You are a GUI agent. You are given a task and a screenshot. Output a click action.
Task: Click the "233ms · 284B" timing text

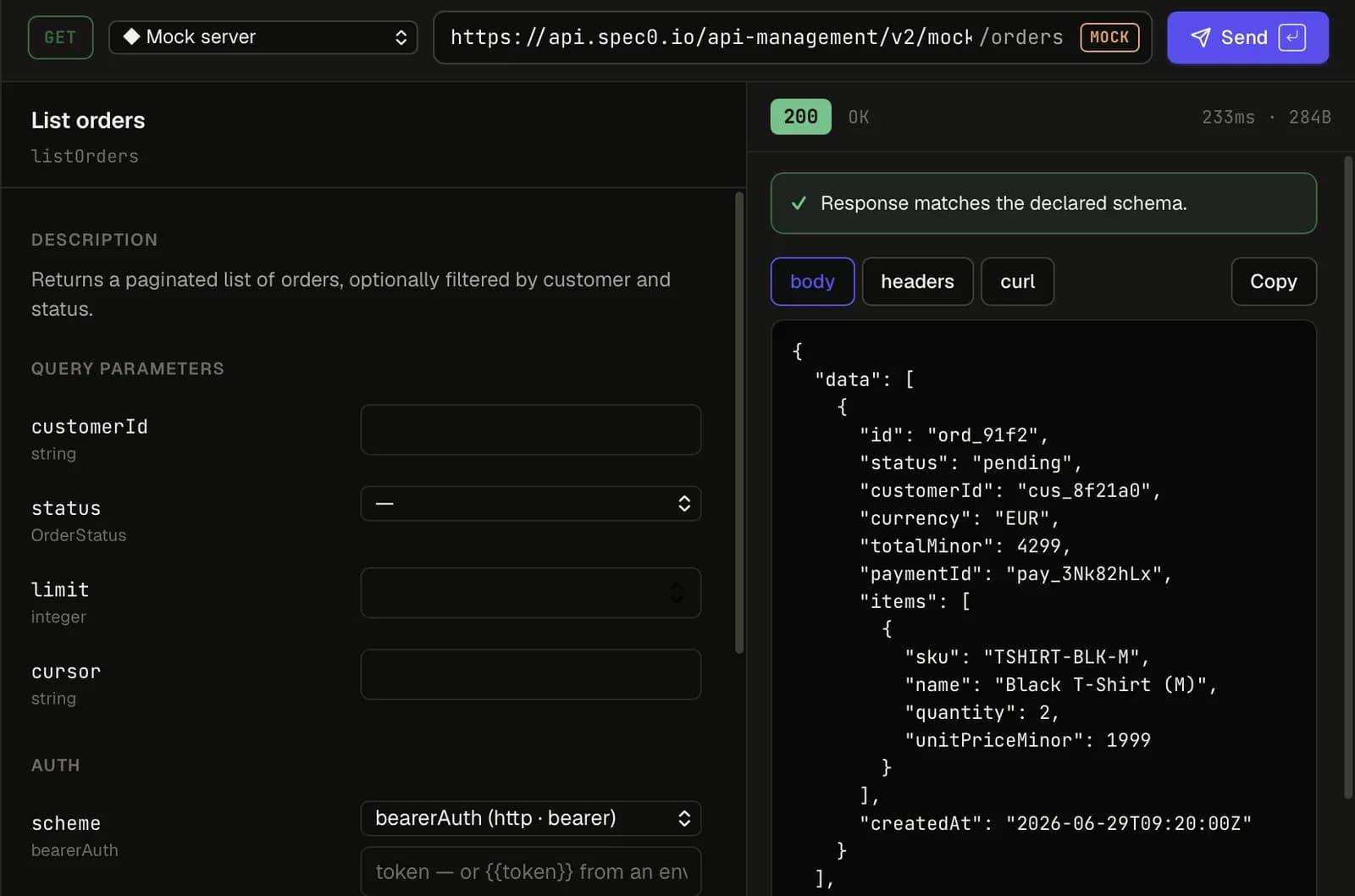coord(1266,117)
